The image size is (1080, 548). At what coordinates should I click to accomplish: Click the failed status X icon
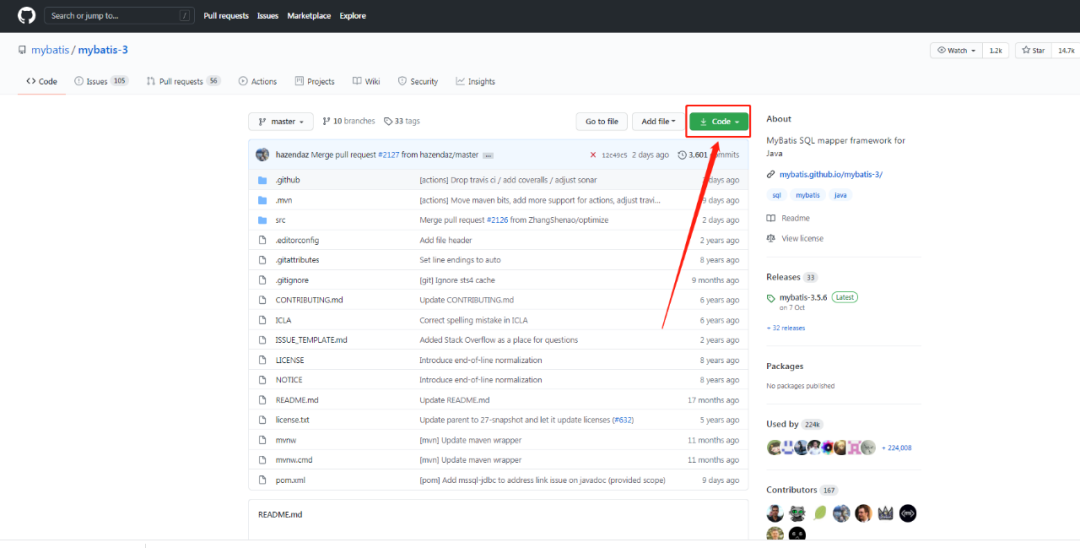point(593,155)
